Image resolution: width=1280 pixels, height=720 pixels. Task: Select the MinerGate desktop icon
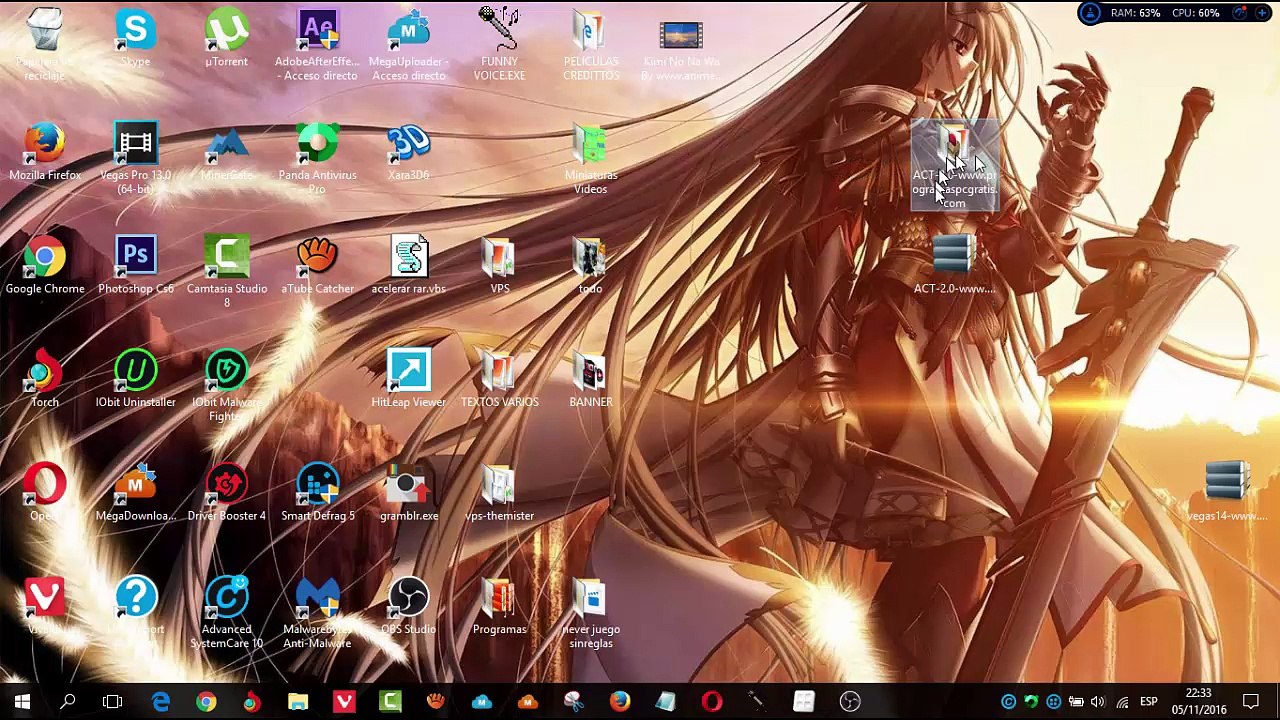coord(226,153)
